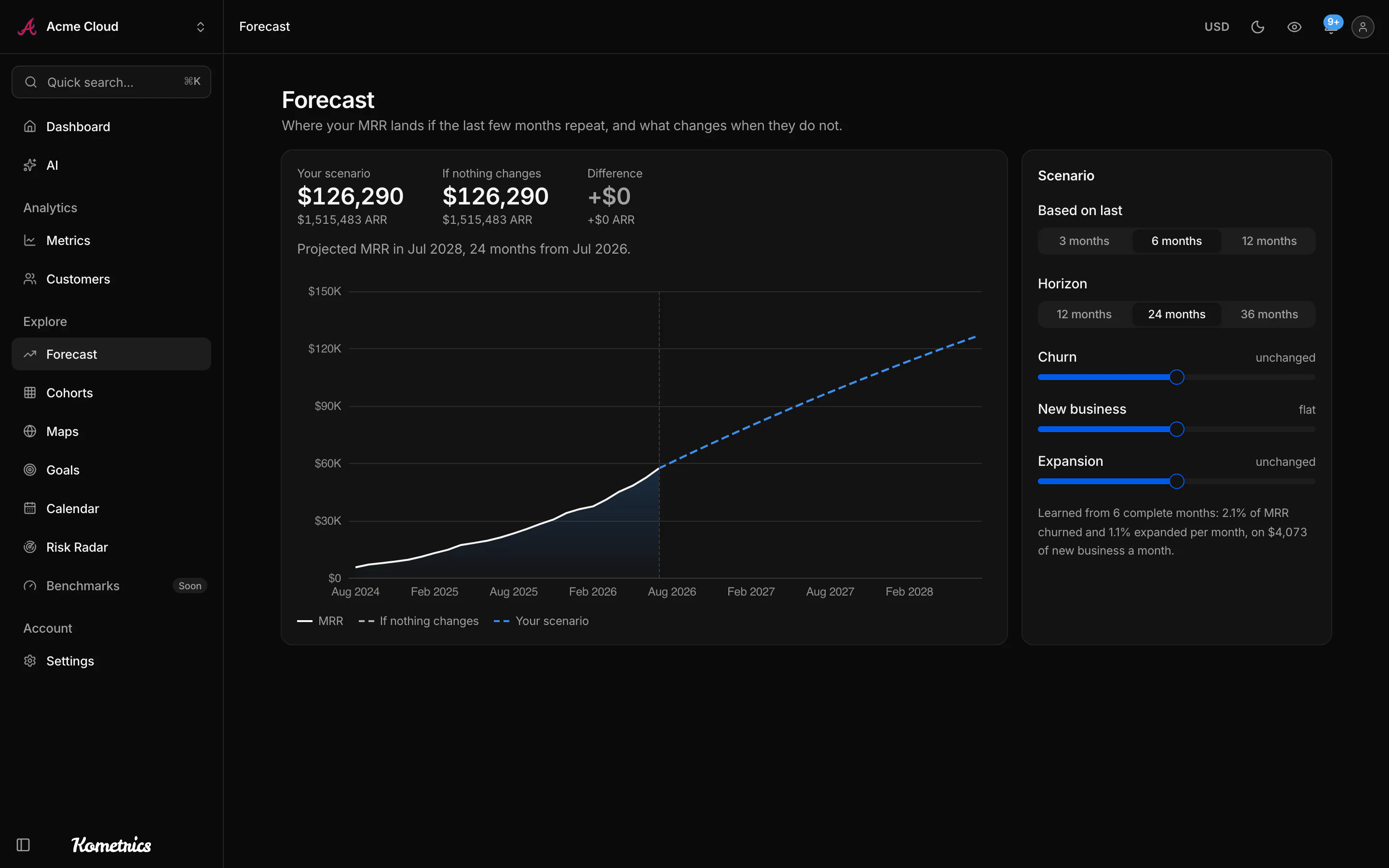Click the search magnifier icon
Viewport: 1389px width, 868px height.
tap(31, 82)
